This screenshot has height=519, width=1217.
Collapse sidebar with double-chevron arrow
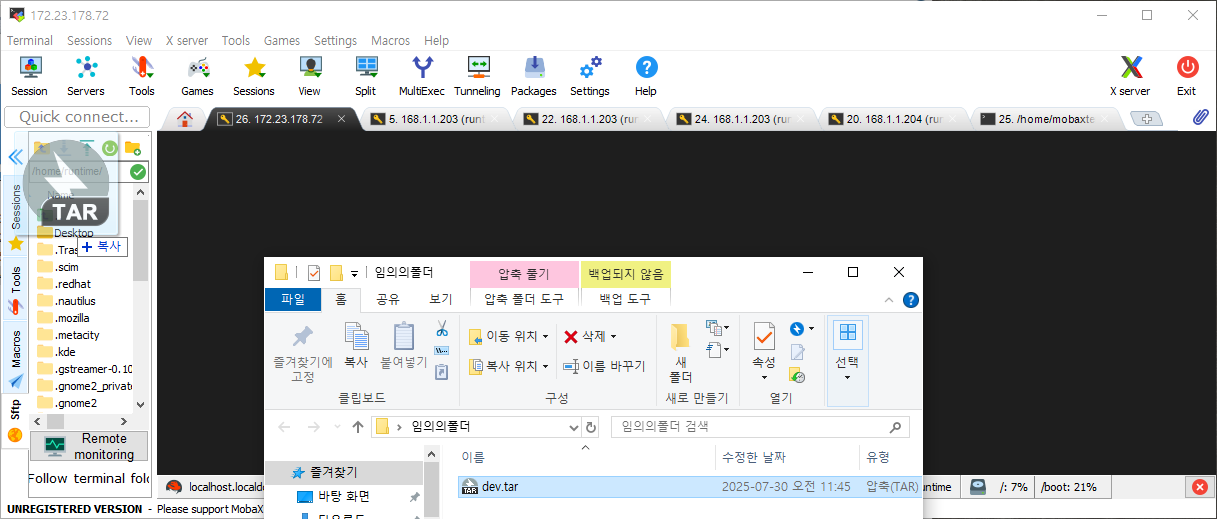point(15,157)
